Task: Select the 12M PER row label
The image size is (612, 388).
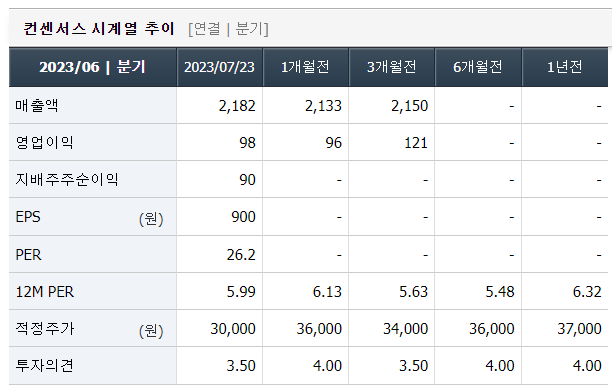Action: (44, 292)
